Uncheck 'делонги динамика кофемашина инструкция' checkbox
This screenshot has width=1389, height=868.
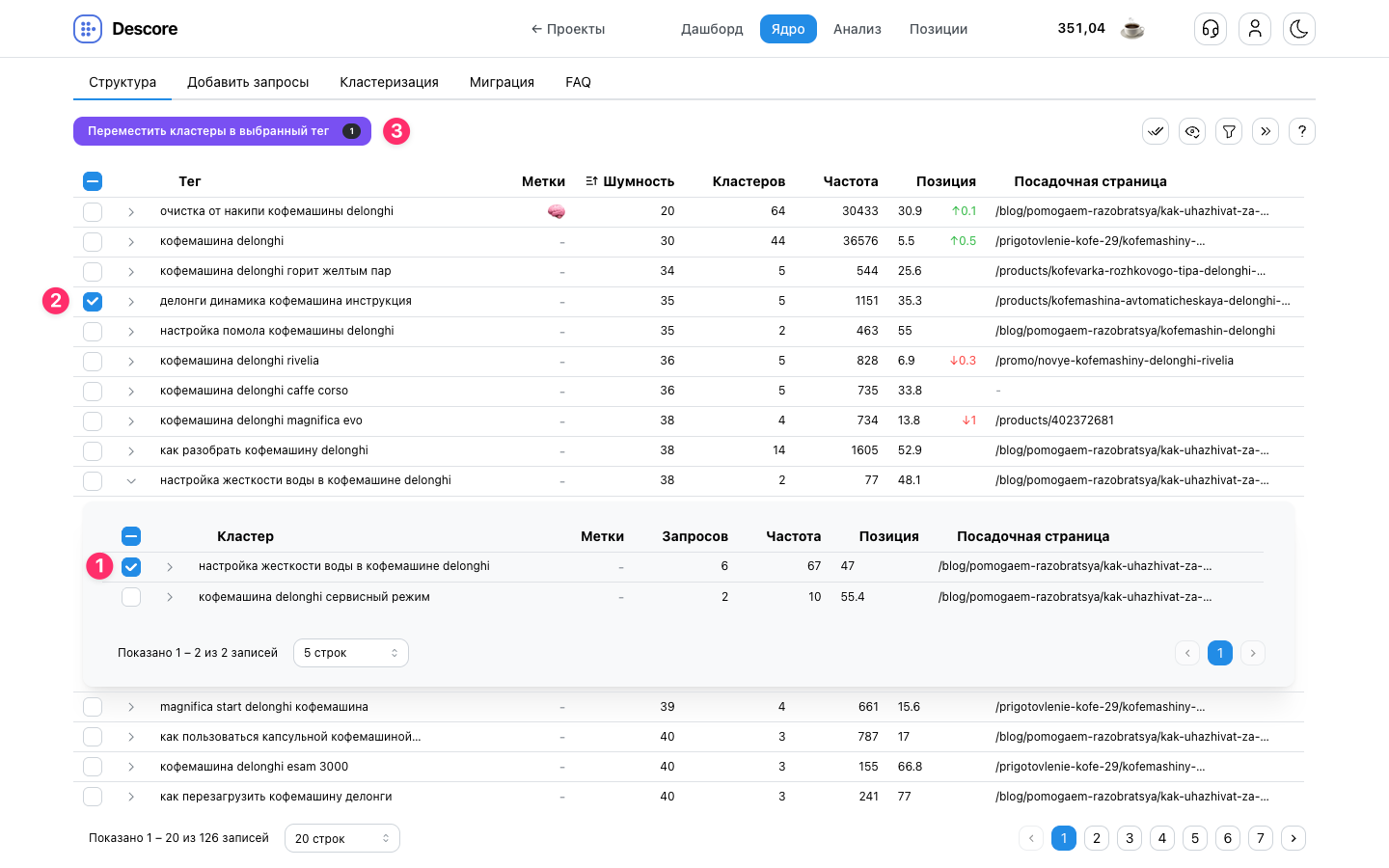coord(93,301)
